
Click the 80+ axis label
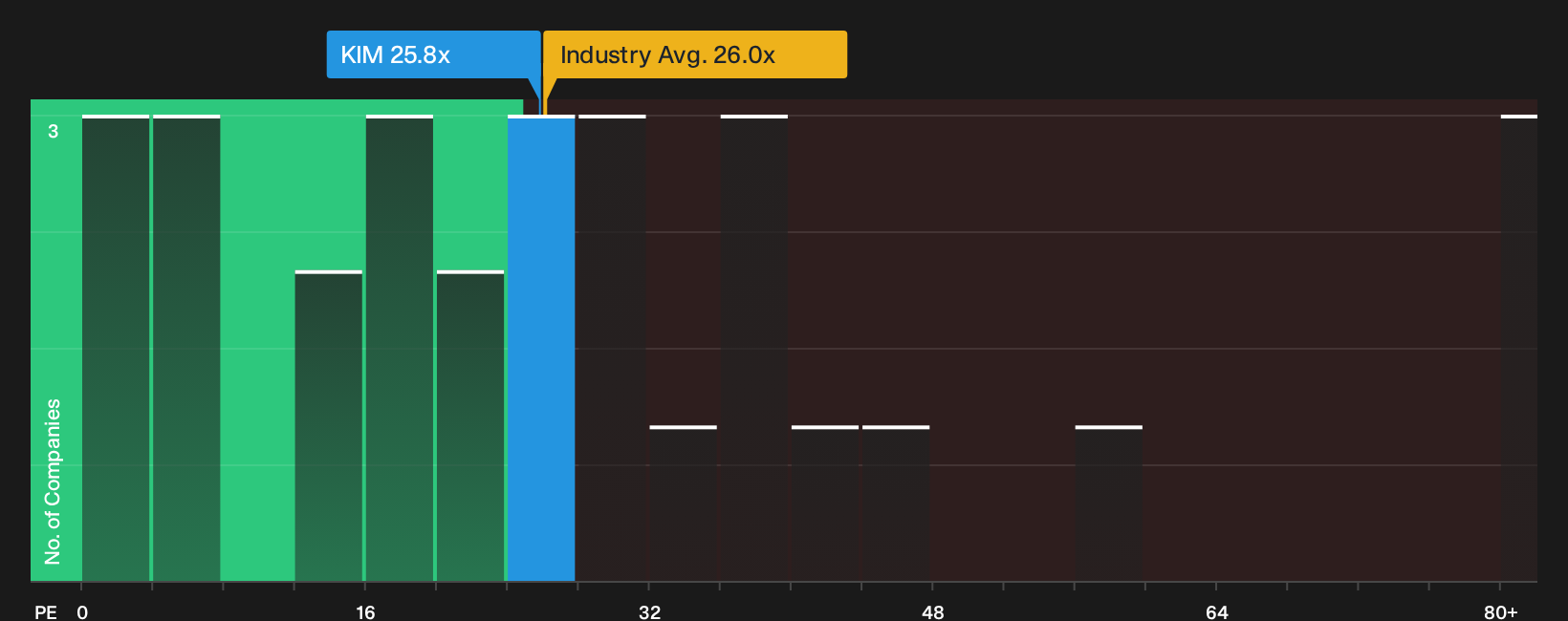[x=1500, y=611]
